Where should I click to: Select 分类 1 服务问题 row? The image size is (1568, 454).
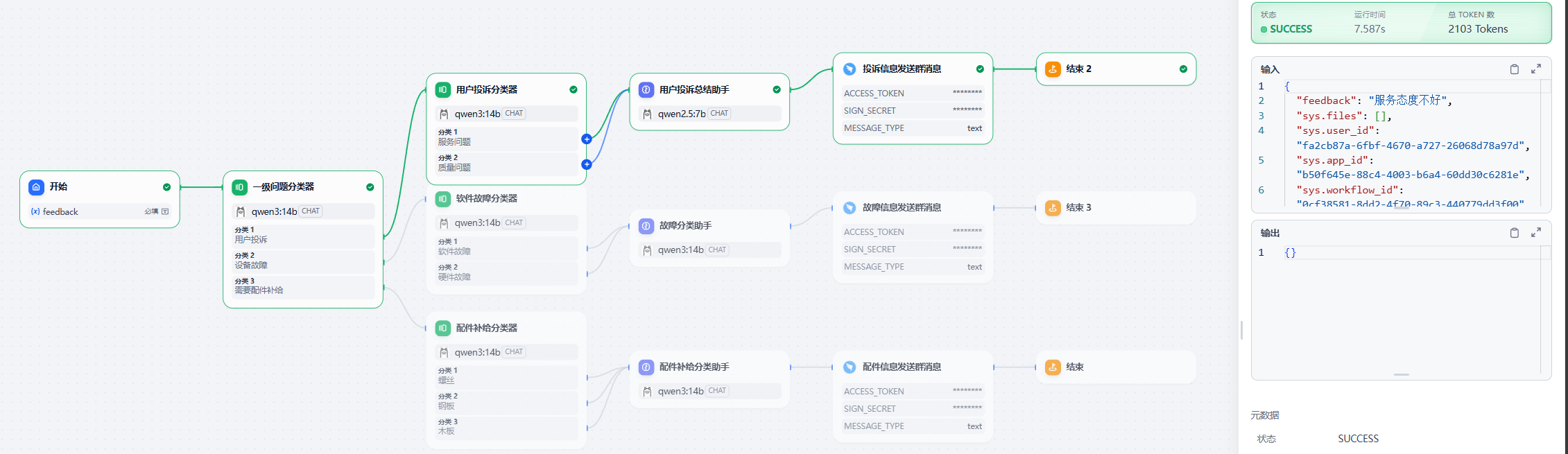(506, 137)
